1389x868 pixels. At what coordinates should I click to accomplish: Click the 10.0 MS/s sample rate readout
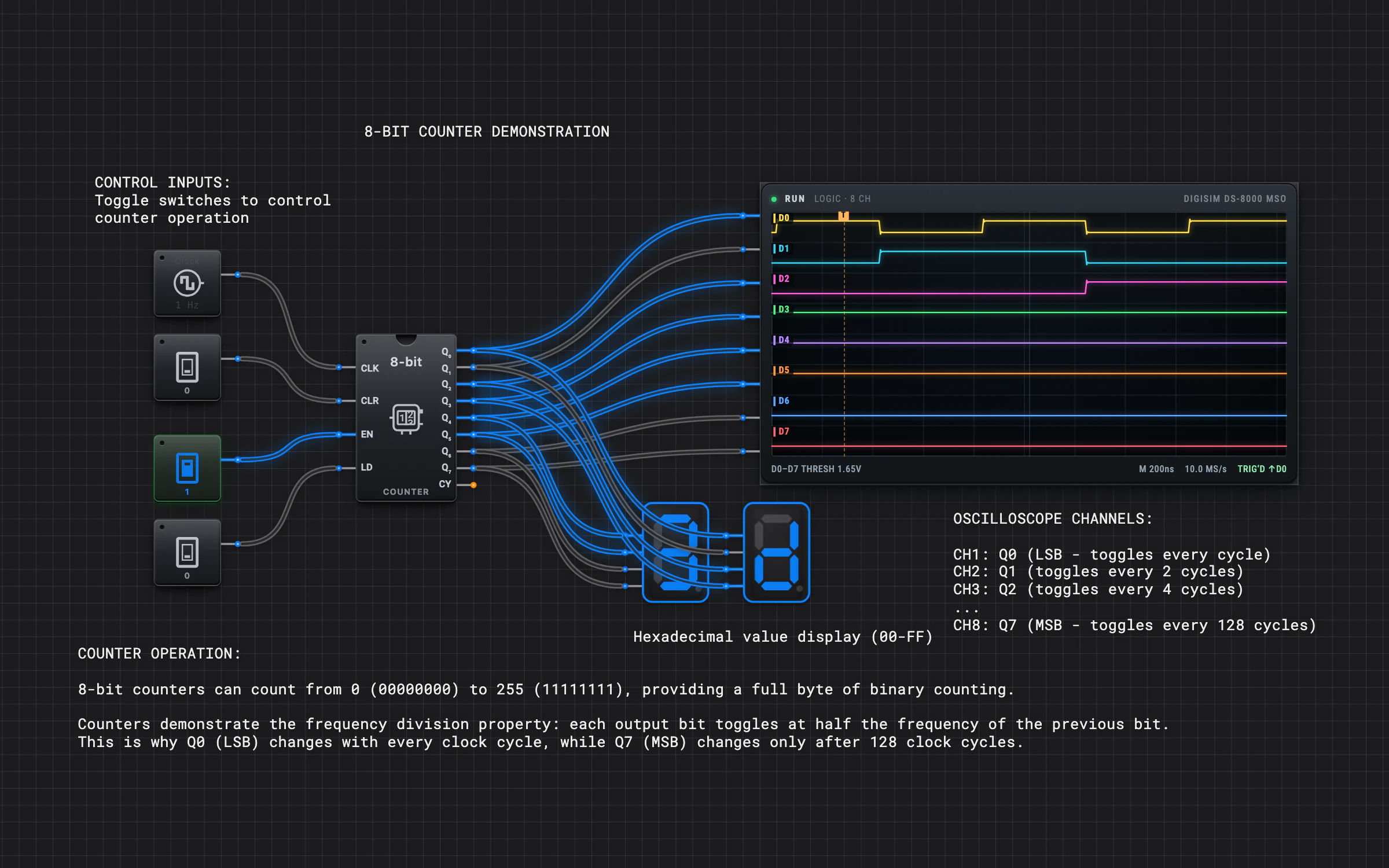click(x=1206, y=469)
